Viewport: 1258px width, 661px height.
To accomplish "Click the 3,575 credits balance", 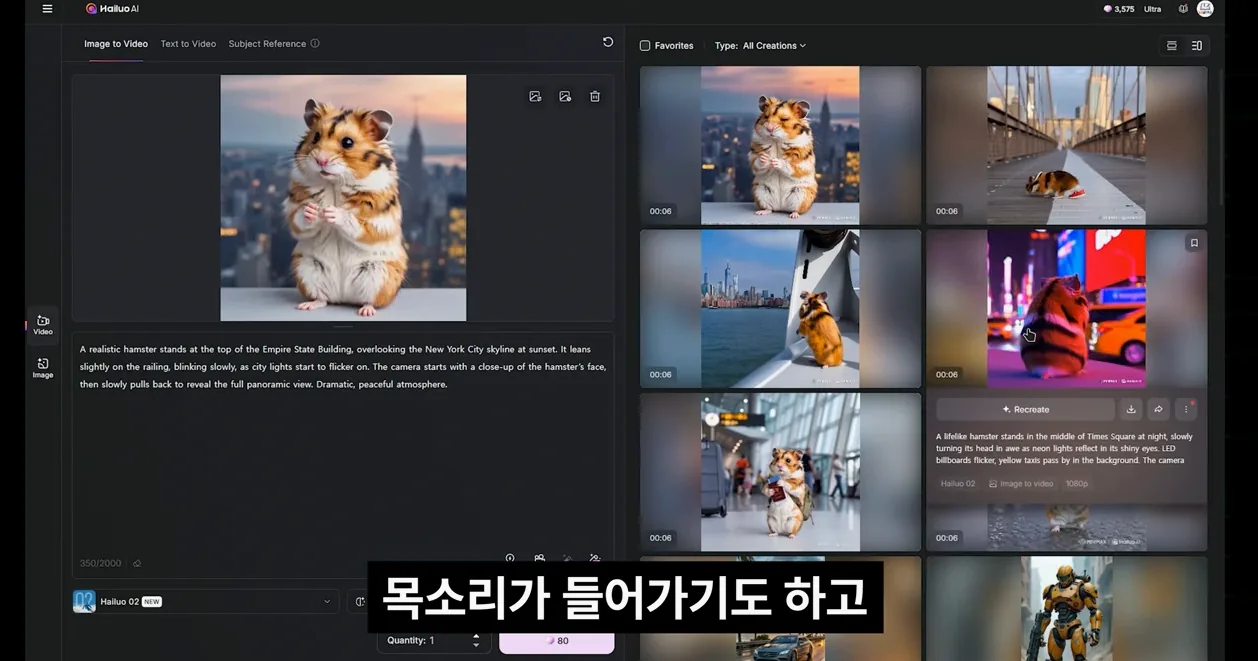I will click(1119, 9).
